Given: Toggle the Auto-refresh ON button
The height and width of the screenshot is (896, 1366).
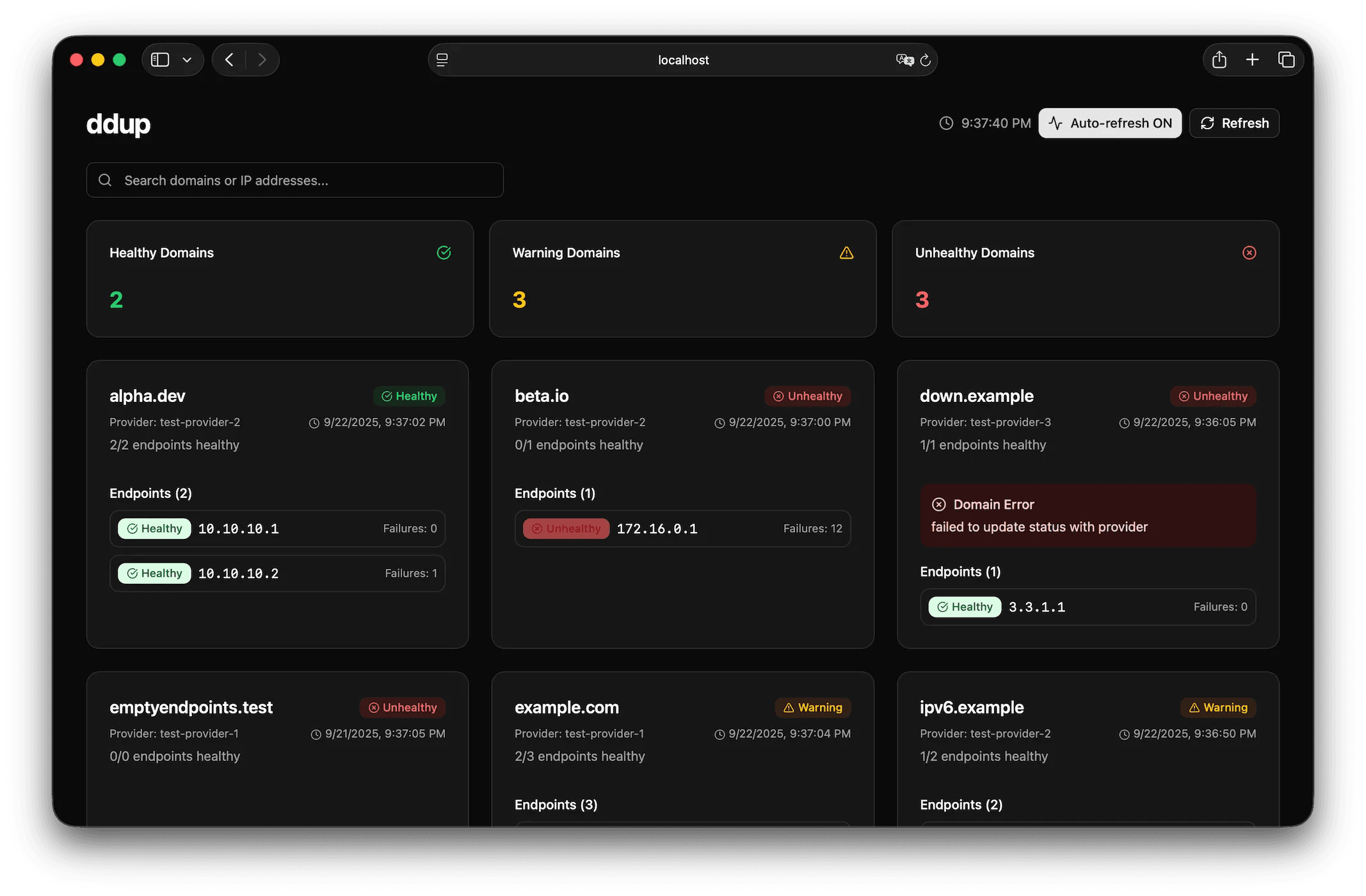Looking at the screenshot, I should coord(1110,123).
